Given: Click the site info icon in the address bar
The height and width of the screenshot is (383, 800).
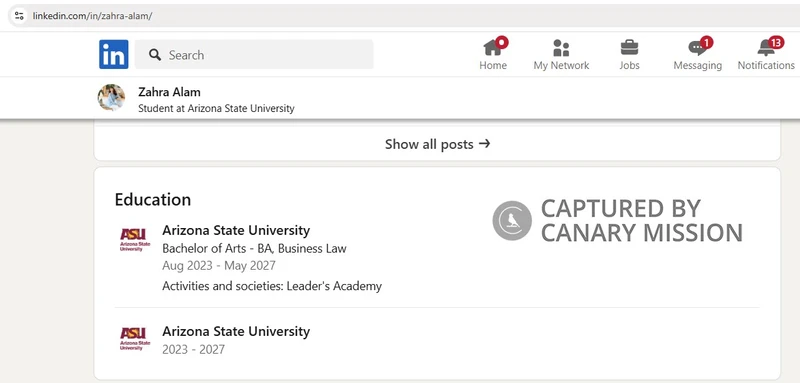Looking at the screenshot, I should pos(19,16).
